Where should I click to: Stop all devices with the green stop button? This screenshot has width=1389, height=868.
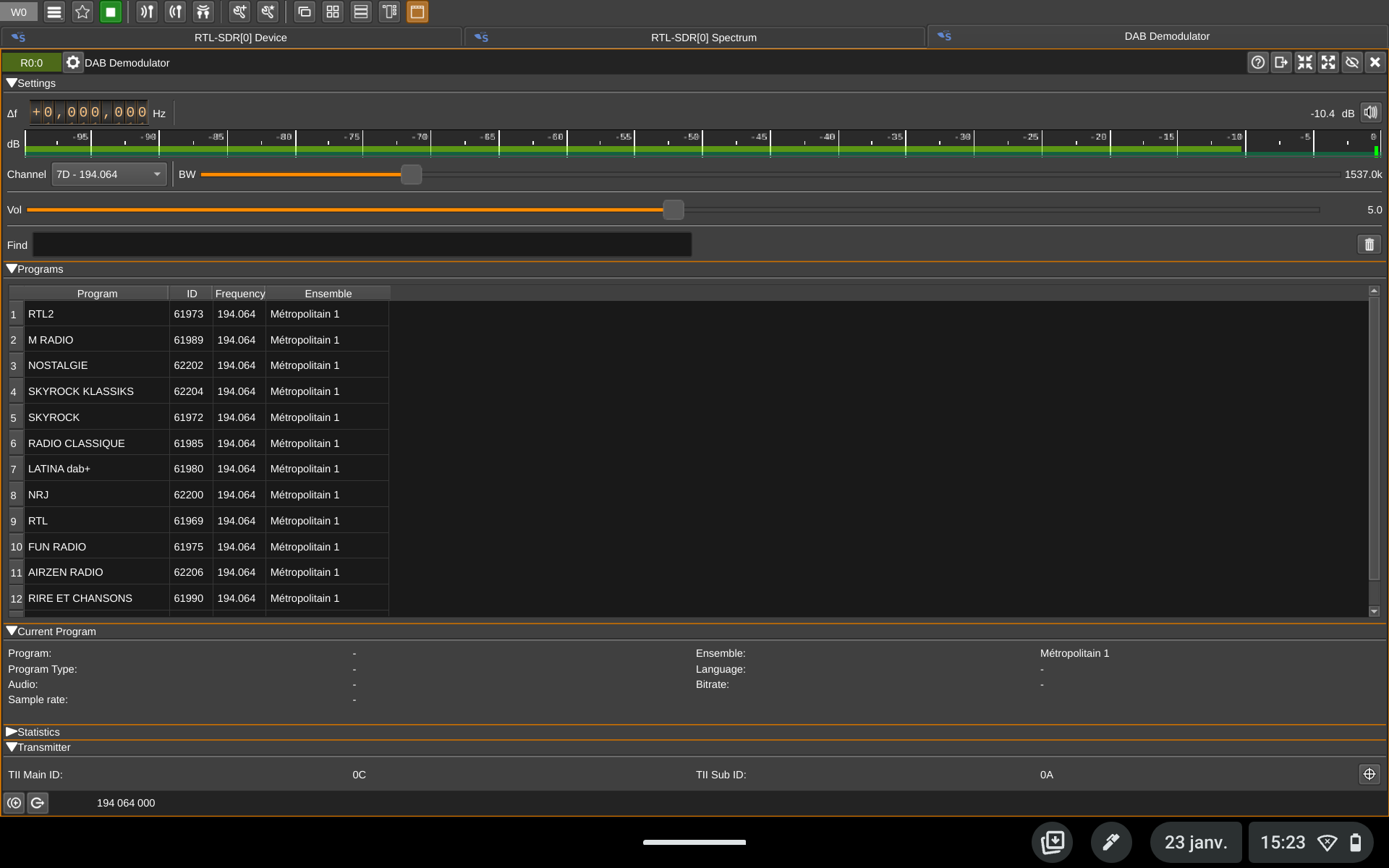click(111, 12)
